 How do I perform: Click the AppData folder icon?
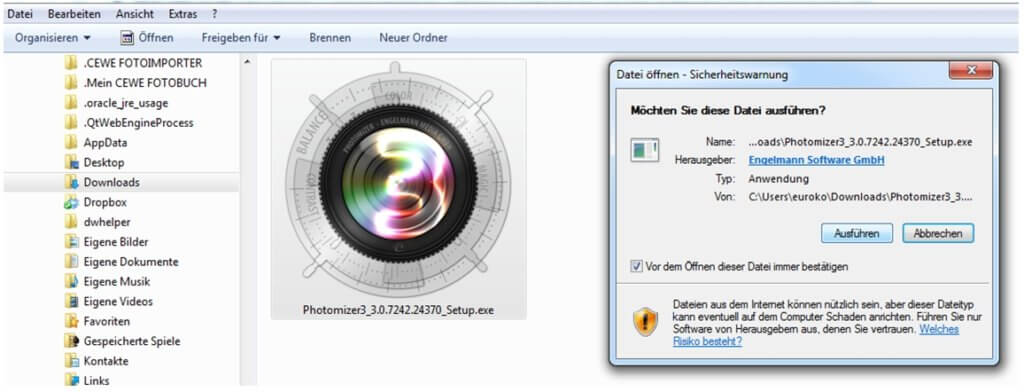coord(71,142)
